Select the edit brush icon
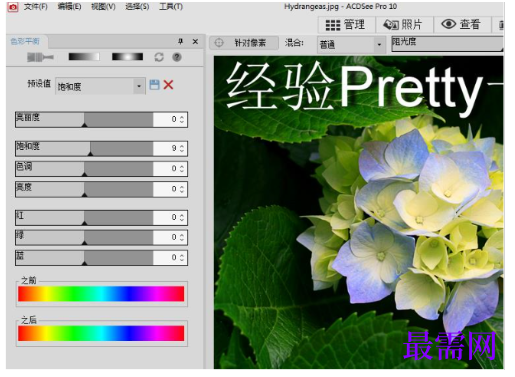This screenshot has height=377, width=515. 40,57
